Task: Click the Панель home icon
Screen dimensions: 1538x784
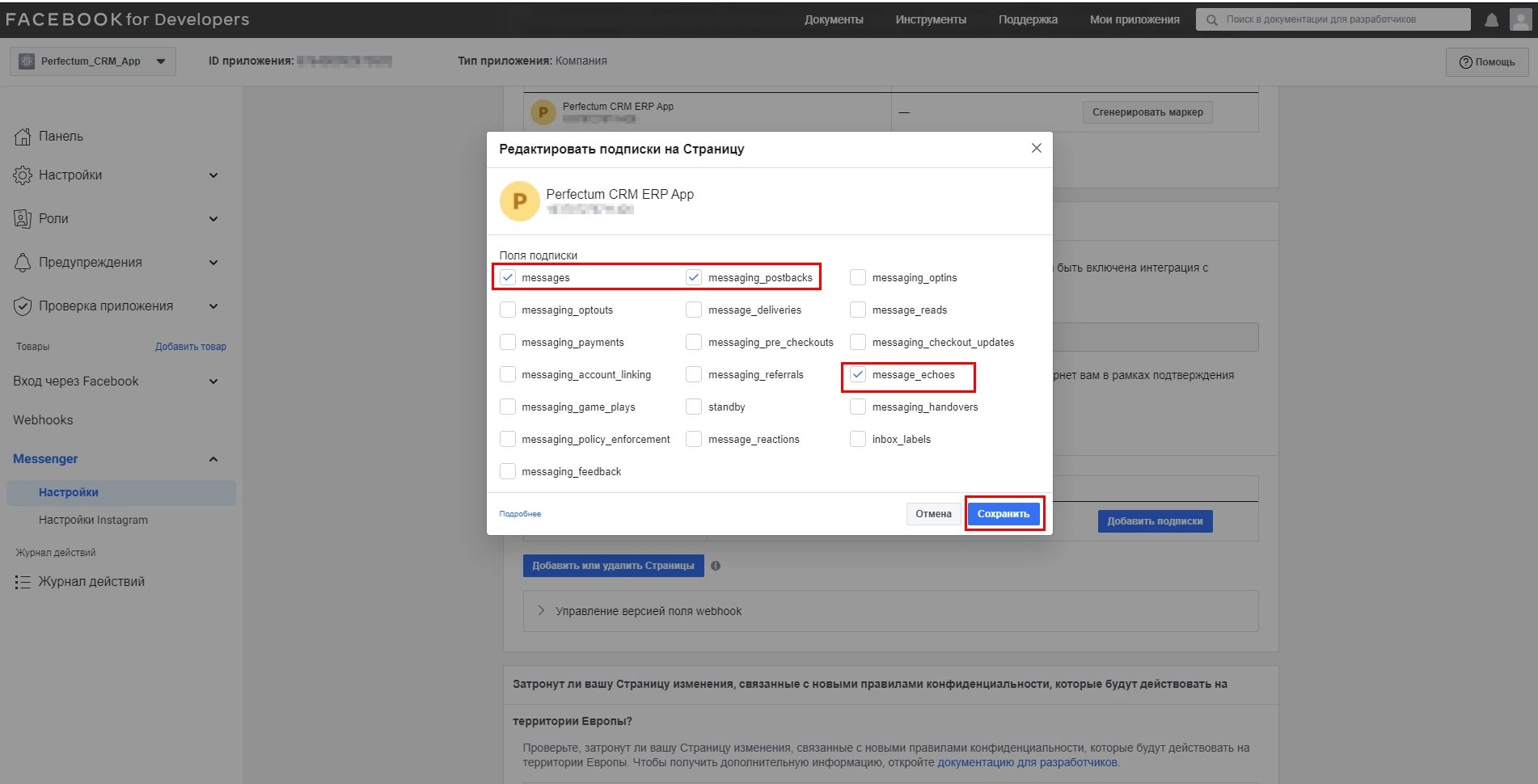Action: 23,137
